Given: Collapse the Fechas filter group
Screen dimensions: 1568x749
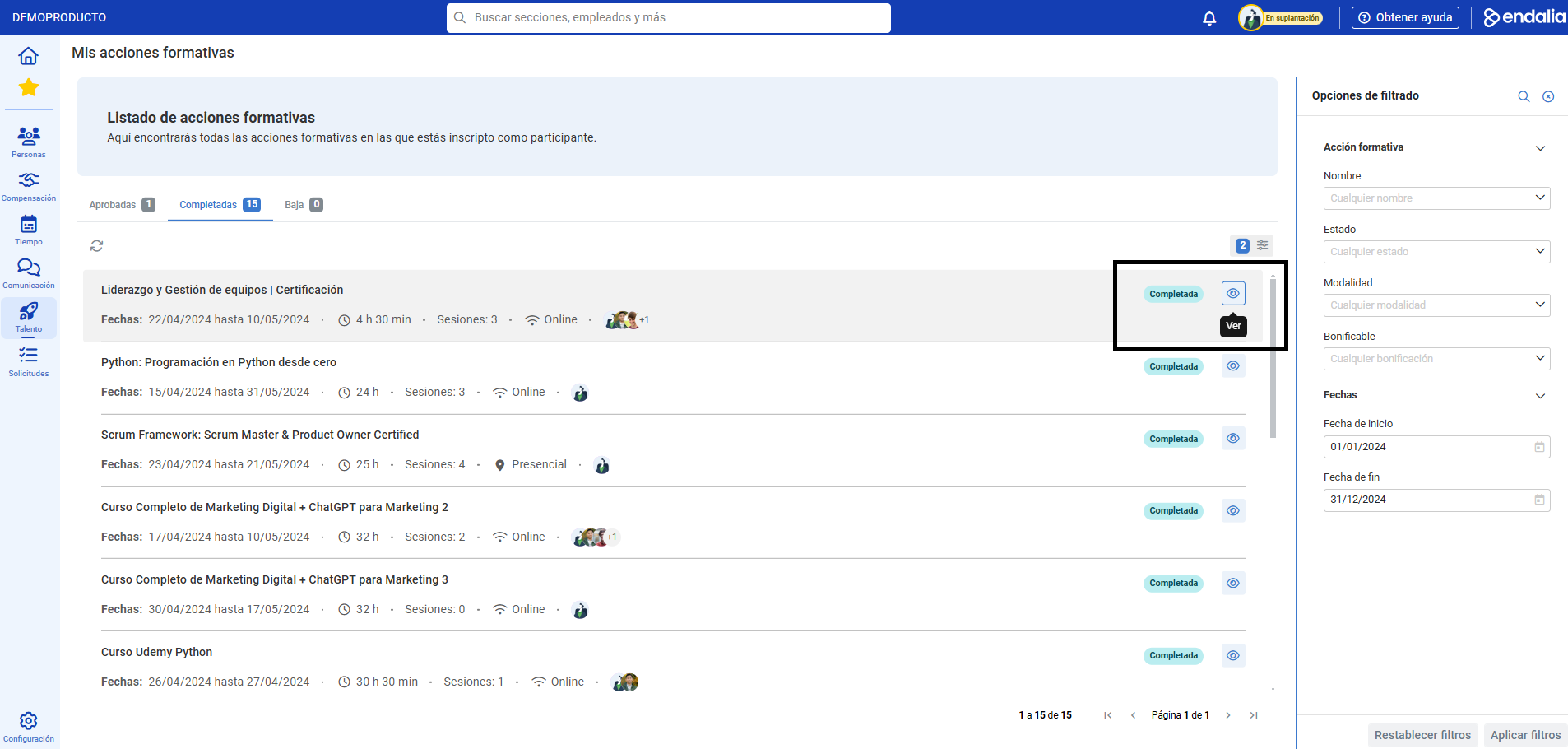Looking at the screenshot, I should point(1540,396).
